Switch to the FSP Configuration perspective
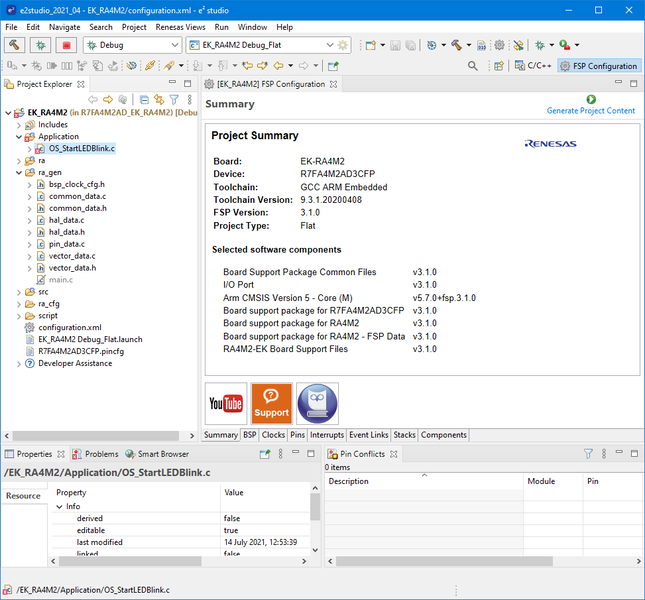The image size is (645, 600). click(x=599, y=66)
